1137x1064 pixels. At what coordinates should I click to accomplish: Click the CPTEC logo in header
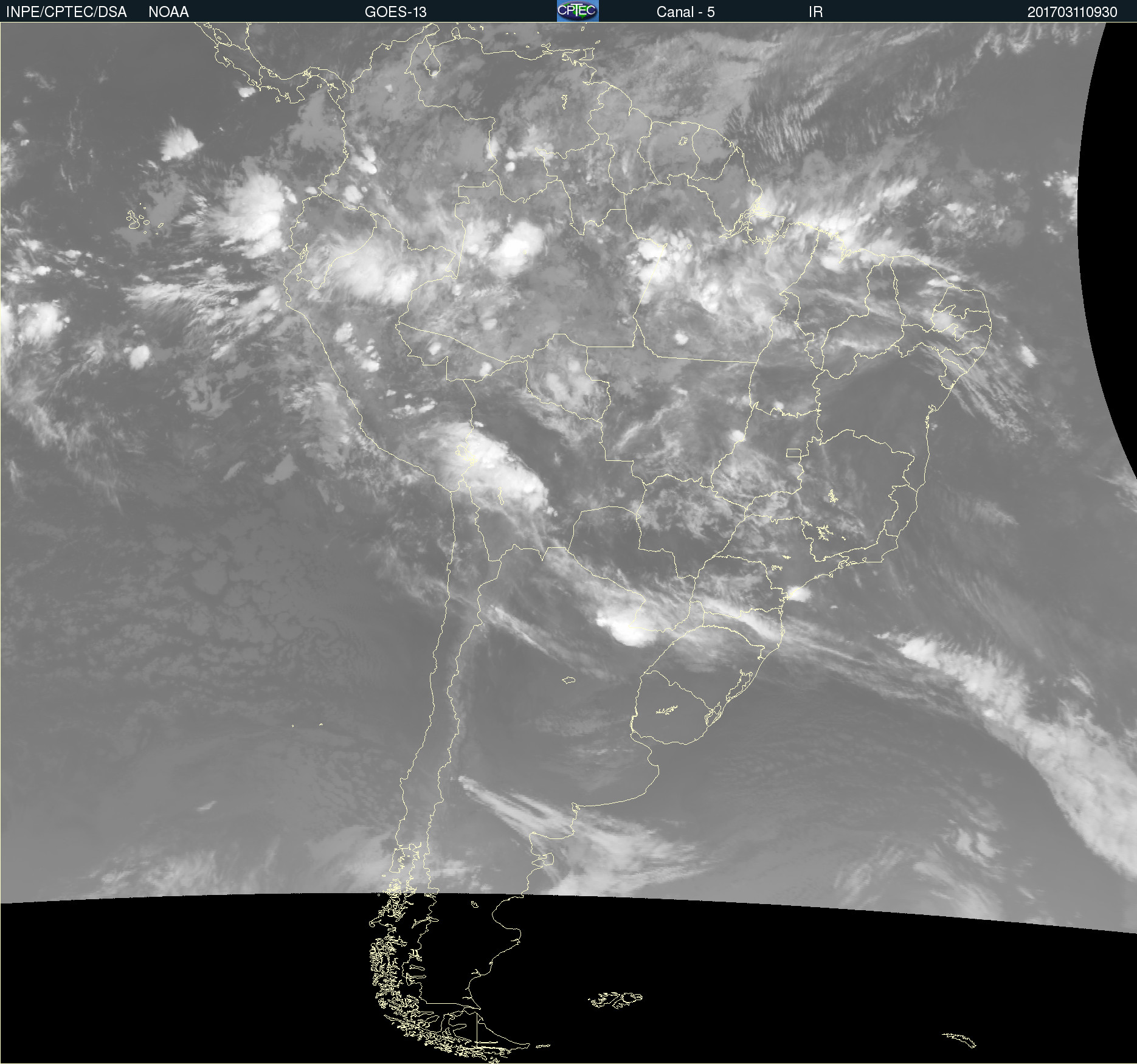pyautogui.click(x=578, y=11)
